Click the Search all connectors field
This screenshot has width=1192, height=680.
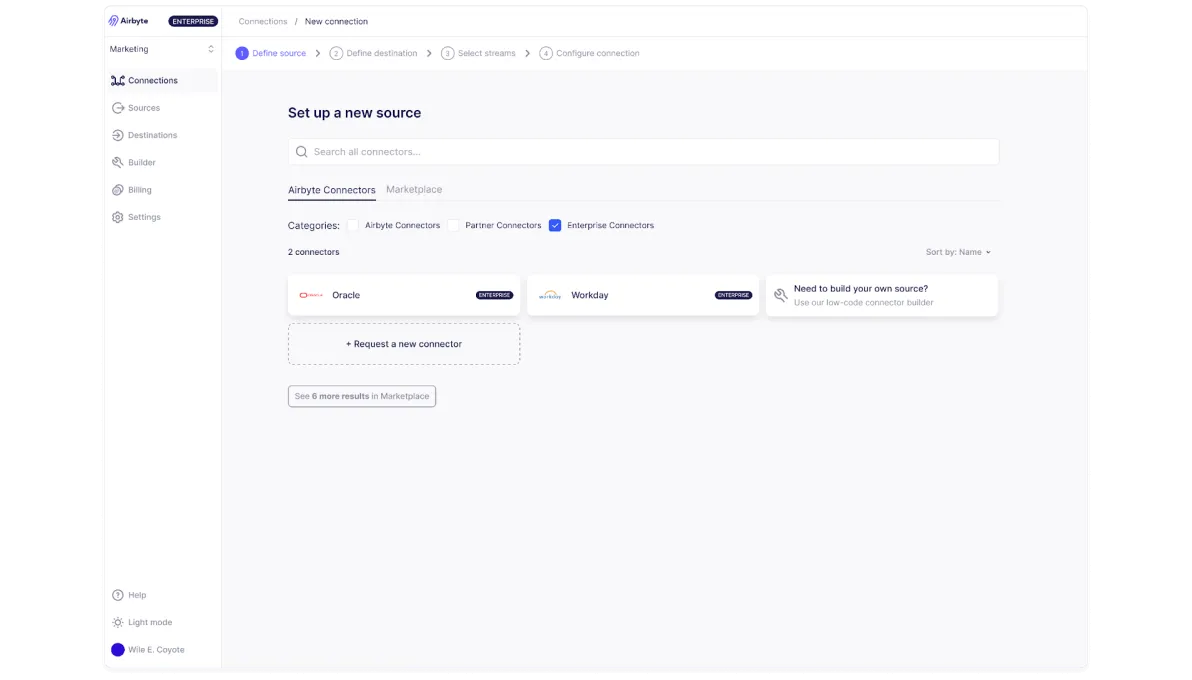click(643, 152)
